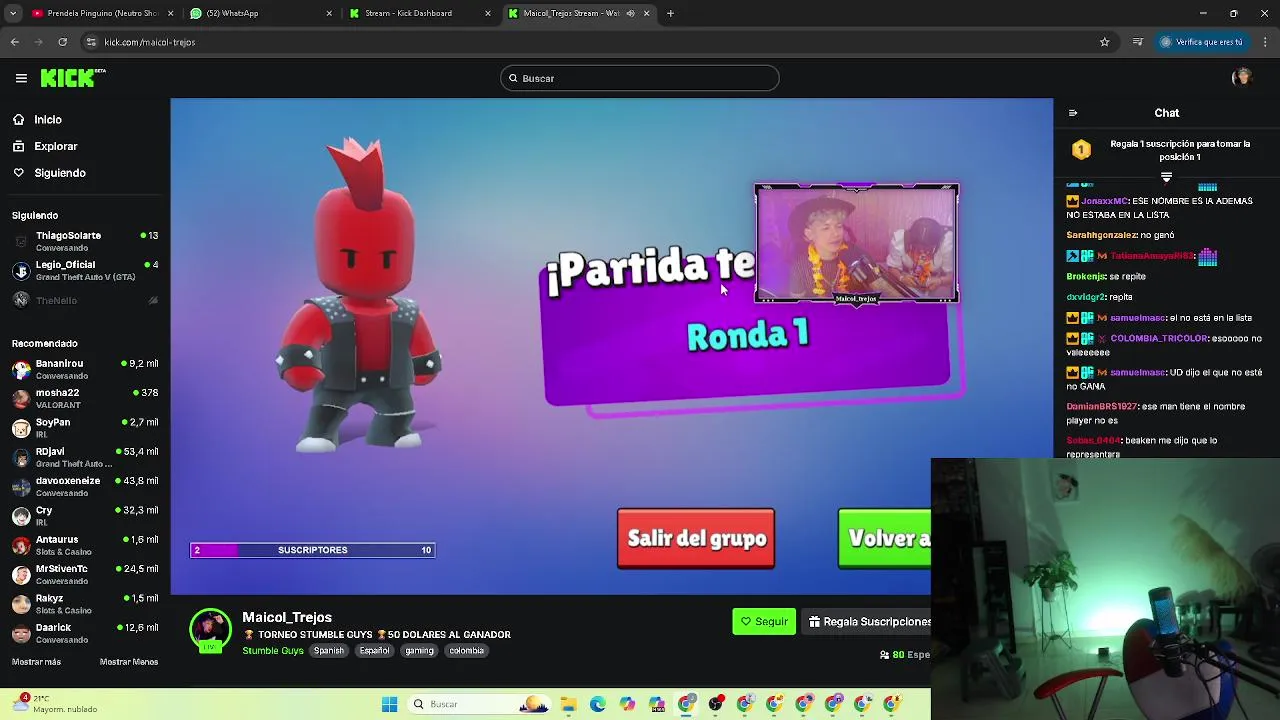Click Salir del grupo button
The image size is (1280, 720).
coord(696,539)
